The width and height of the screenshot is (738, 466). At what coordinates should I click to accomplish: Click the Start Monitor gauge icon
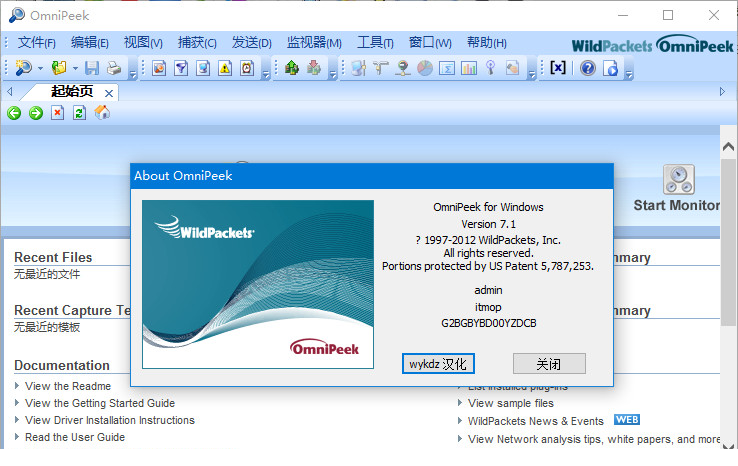tap(679, 179)
